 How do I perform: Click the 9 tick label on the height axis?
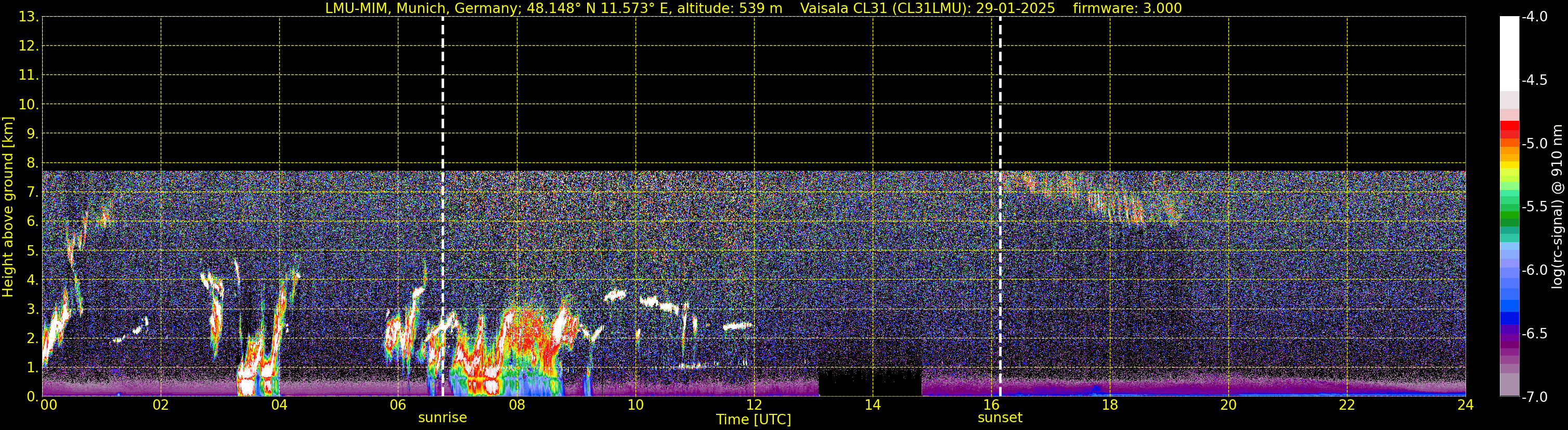click(32, 134)
